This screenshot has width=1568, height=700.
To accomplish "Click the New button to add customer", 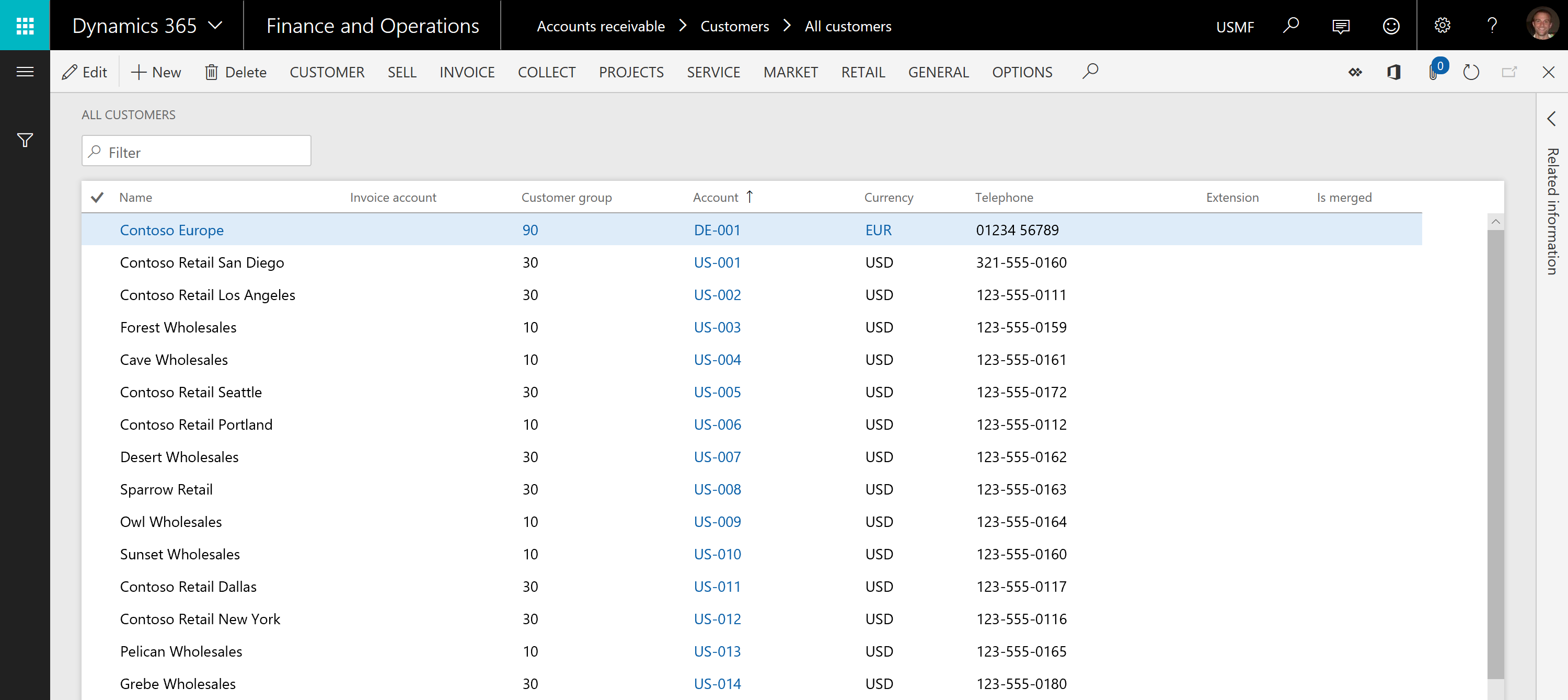I will tap(155, 71).
